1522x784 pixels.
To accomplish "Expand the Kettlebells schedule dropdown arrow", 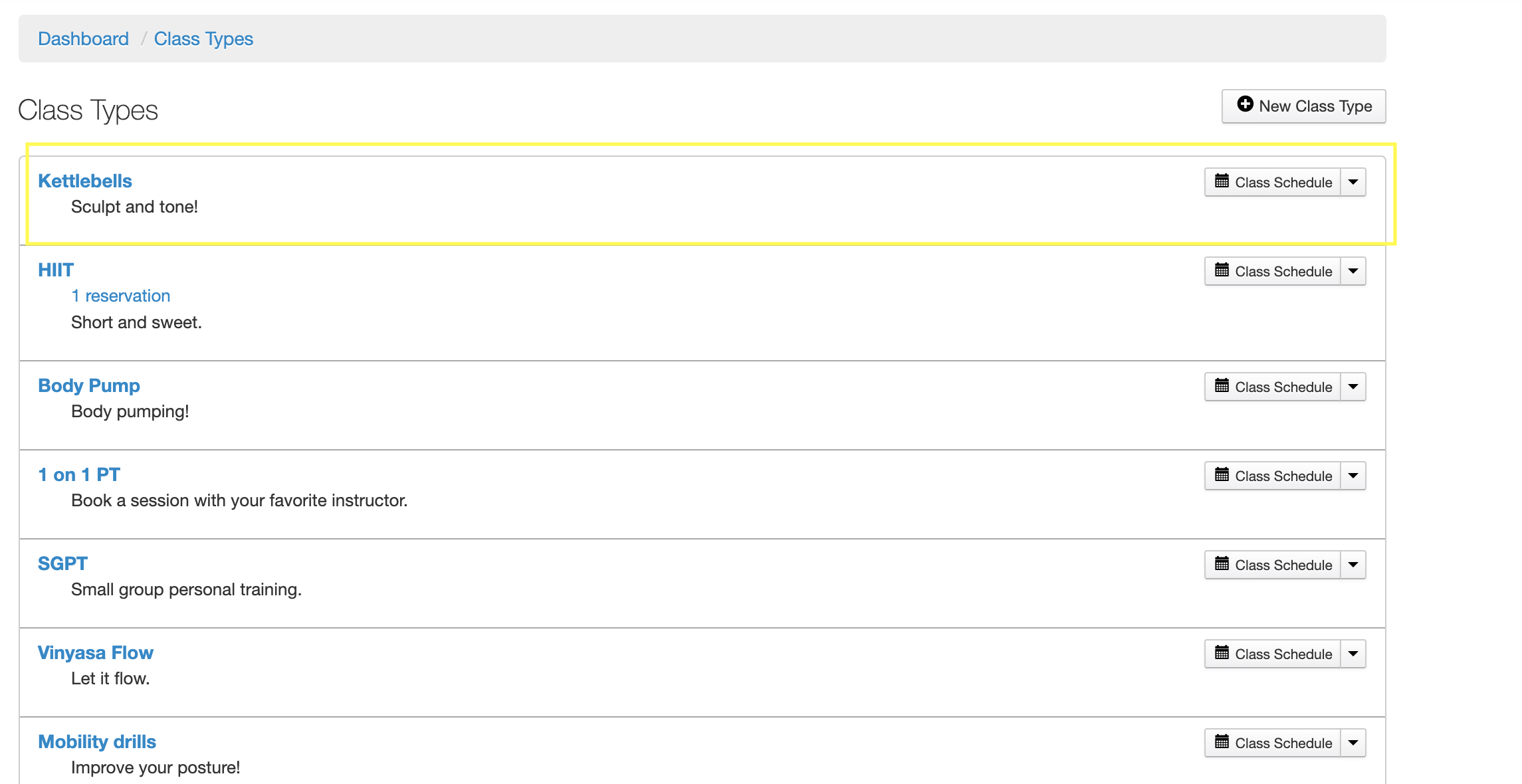I will tap(1353, 182).
